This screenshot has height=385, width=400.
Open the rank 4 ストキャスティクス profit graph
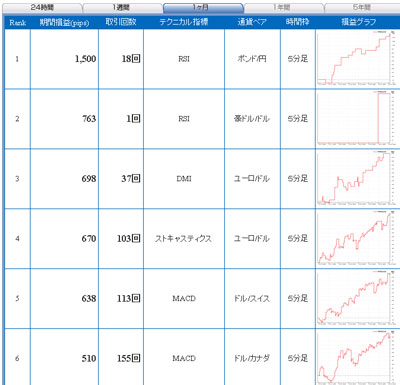point(357,239)
